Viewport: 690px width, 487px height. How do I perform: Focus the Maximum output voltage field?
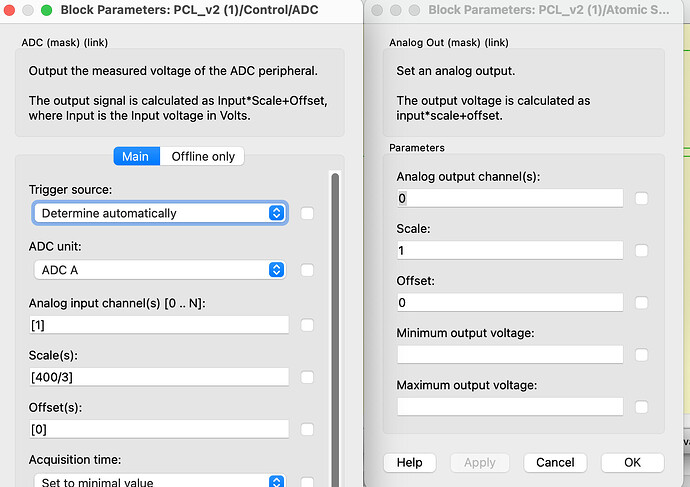click(x=509, y=407)
